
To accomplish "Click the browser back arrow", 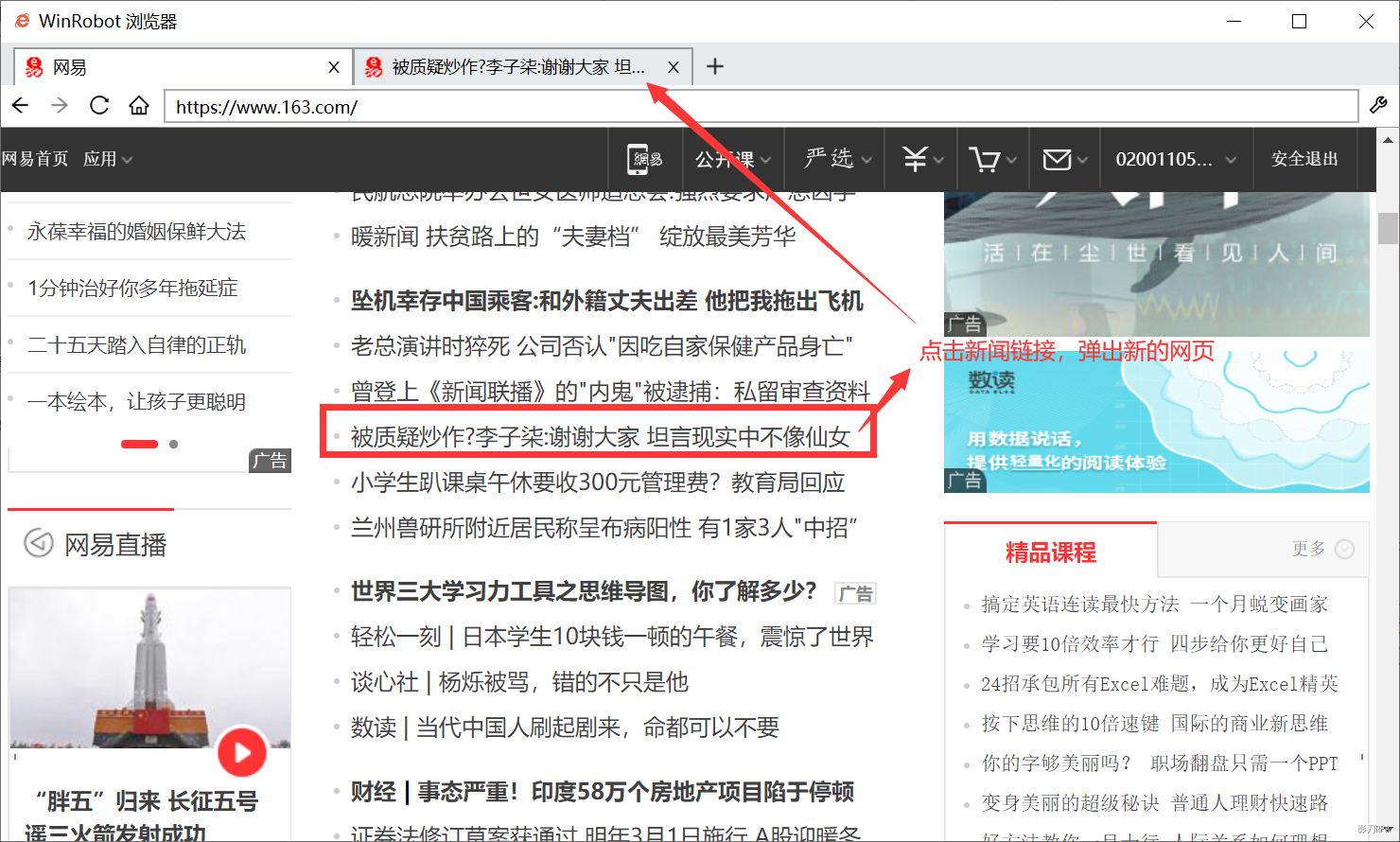I will point(21,105).
